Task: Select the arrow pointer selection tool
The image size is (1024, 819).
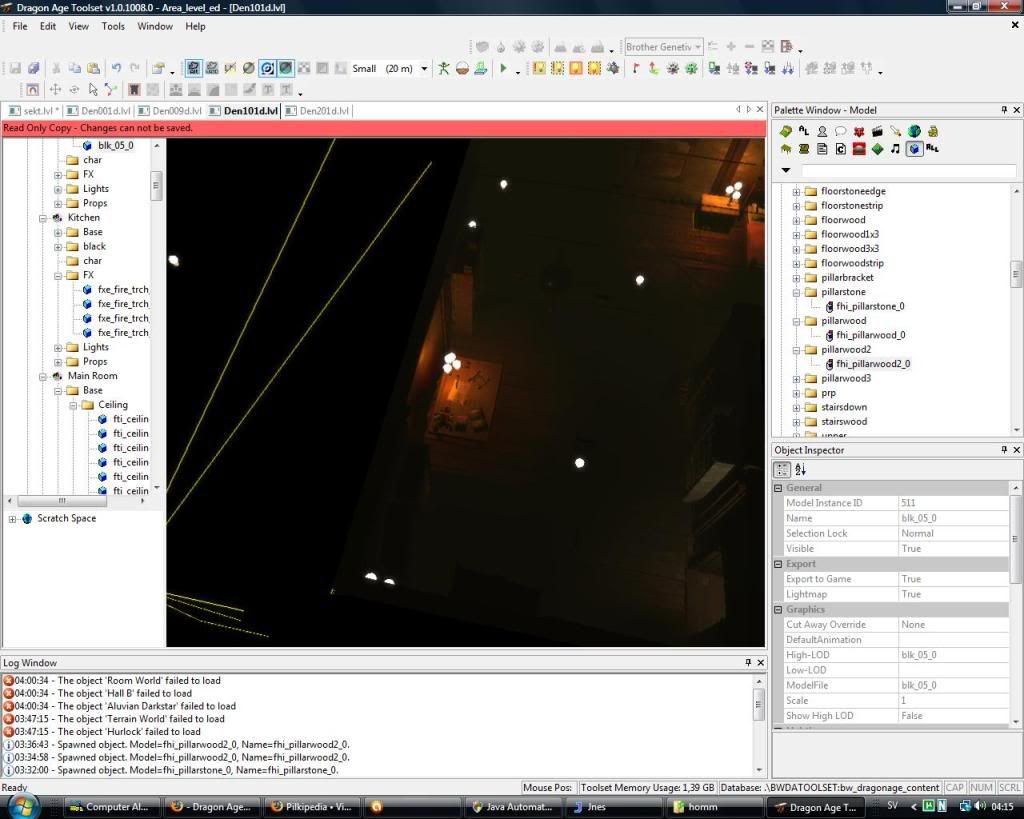Action: coord(93,90)
